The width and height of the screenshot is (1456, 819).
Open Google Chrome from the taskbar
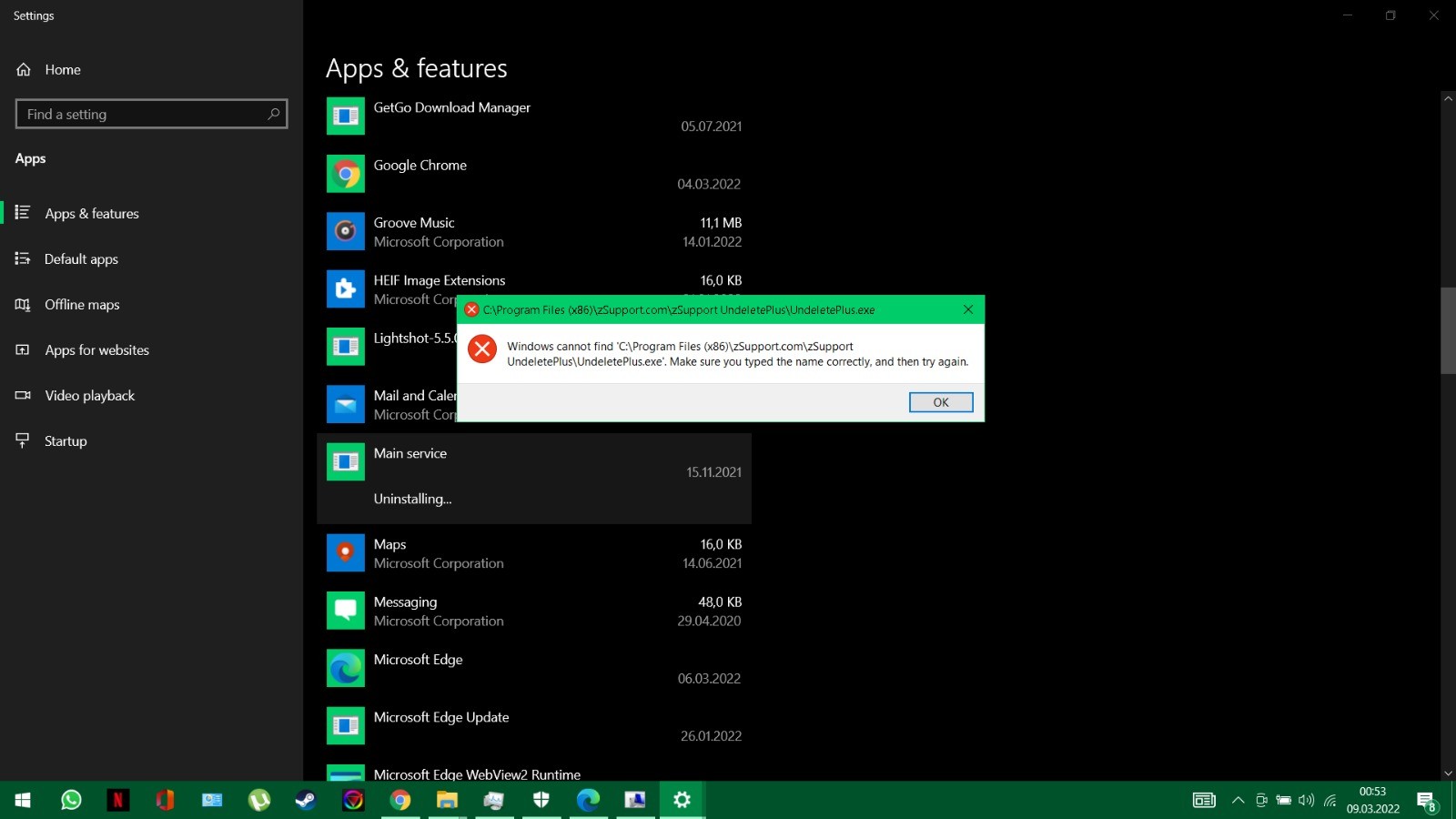coord(400,800)
